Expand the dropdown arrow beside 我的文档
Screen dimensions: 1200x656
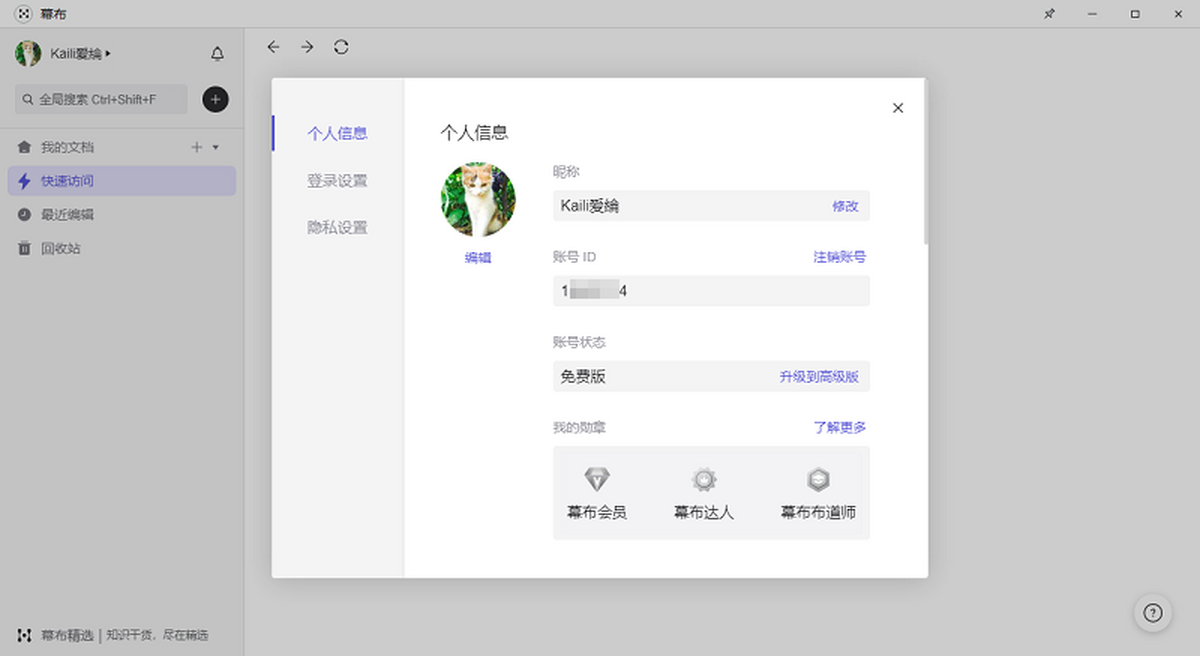[x=216, y=148]
